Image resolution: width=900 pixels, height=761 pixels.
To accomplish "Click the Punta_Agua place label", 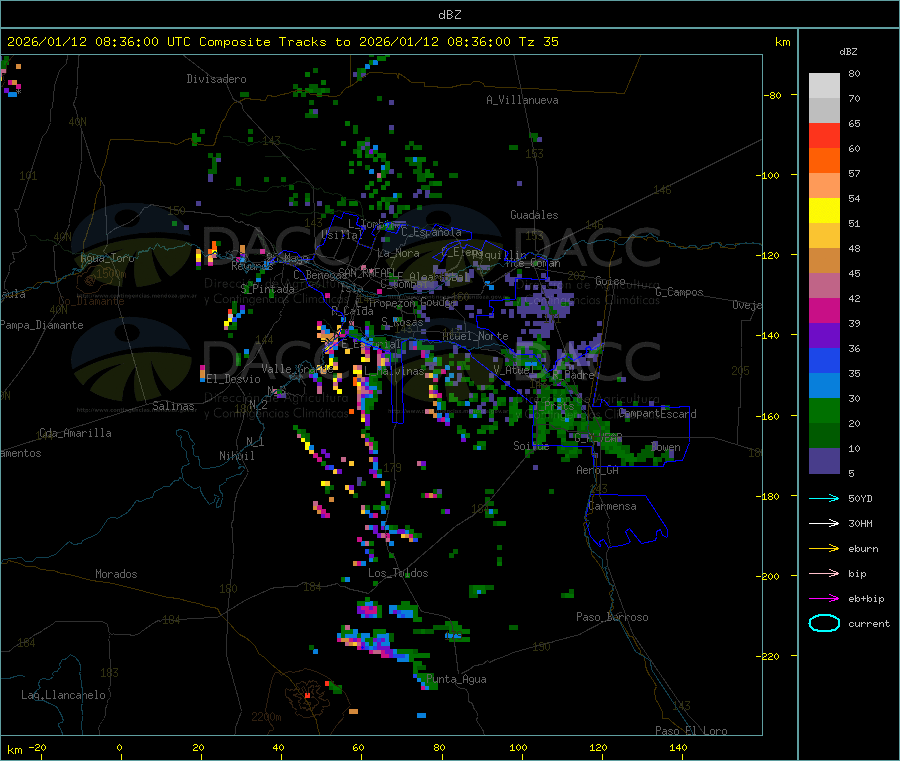I will (x=456, y=680).
